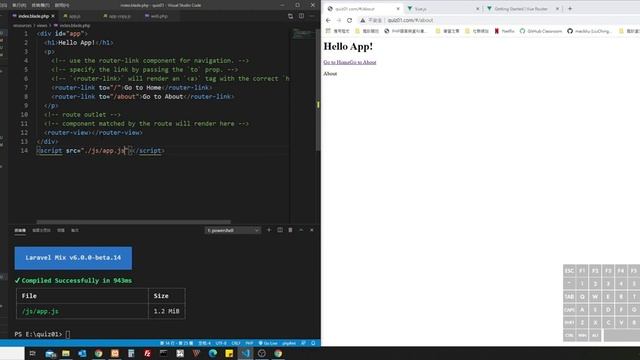The width and height of the screenshot is (640, 360).
Task: Open the powershell terminal selector dropdown
Action: (x=232, y=230)
